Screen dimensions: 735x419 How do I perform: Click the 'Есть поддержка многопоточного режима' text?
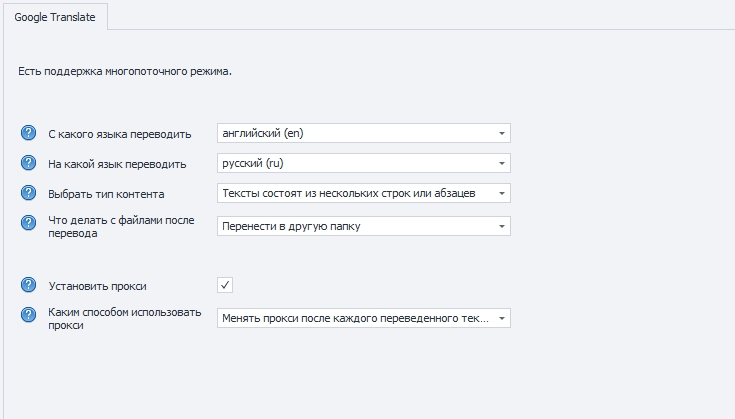click(x=125, y=71)
